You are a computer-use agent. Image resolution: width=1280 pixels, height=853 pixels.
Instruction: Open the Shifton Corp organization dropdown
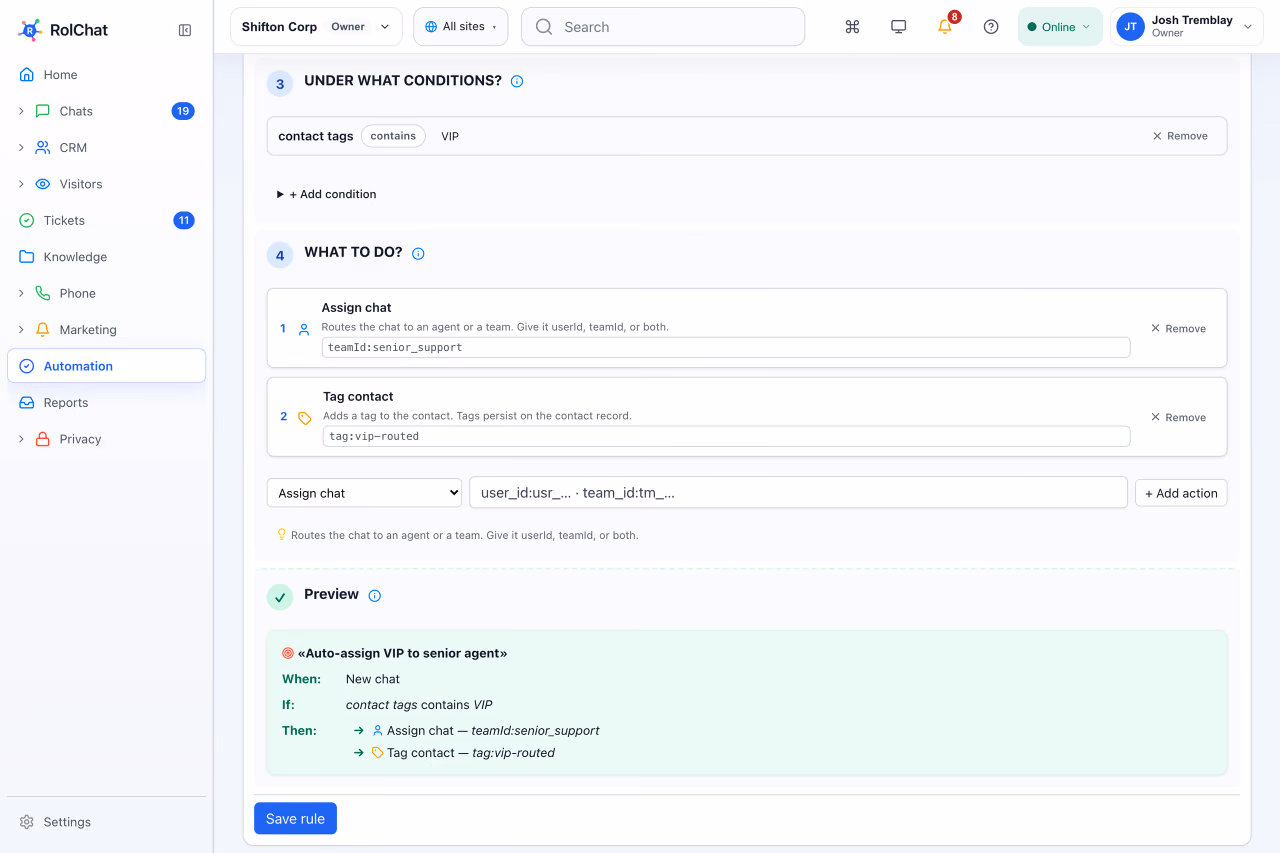[x=316, y=27]
